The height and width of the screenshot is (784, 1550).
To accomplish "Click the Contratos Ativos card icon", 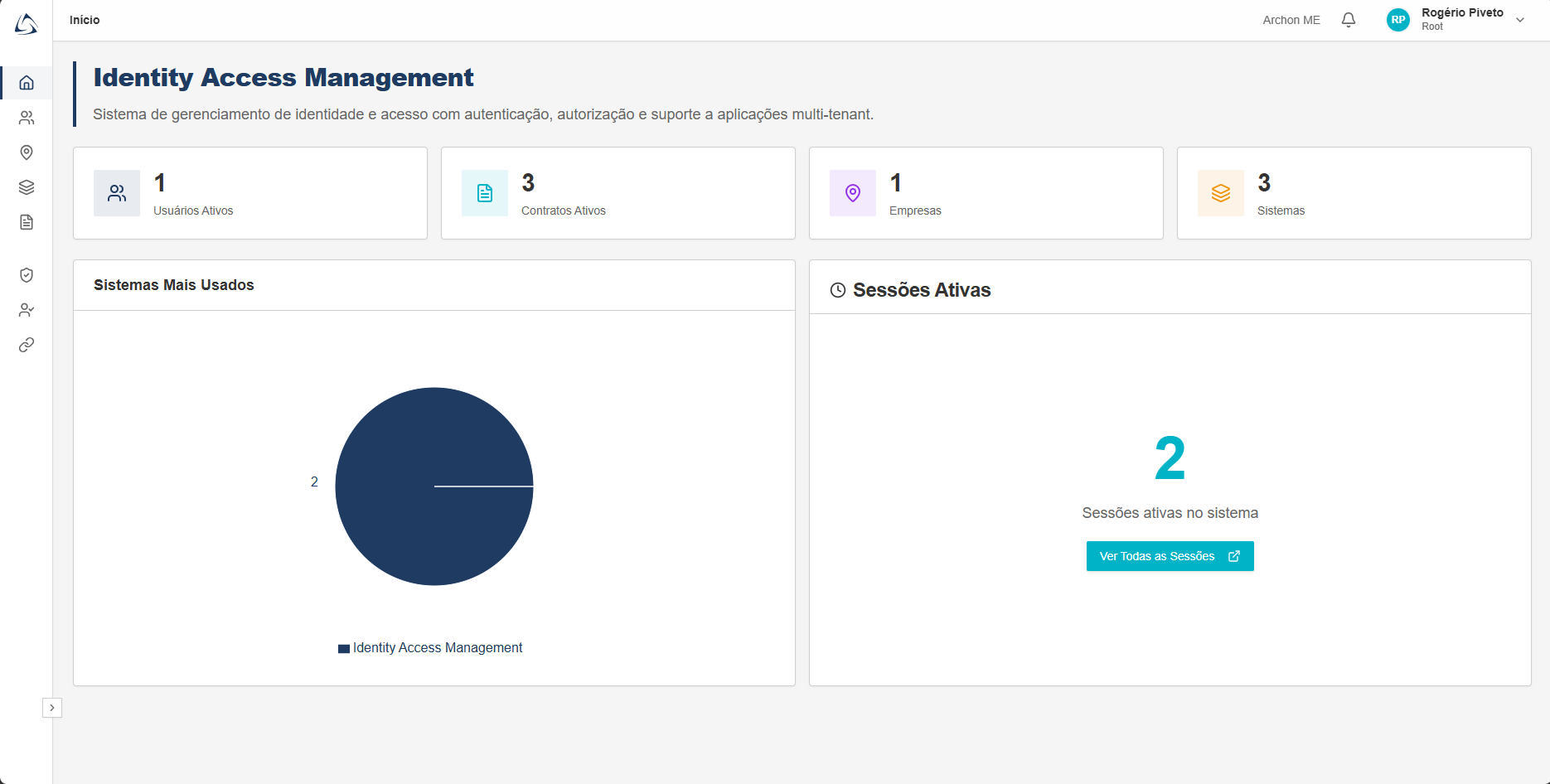I will pos(485,193).
